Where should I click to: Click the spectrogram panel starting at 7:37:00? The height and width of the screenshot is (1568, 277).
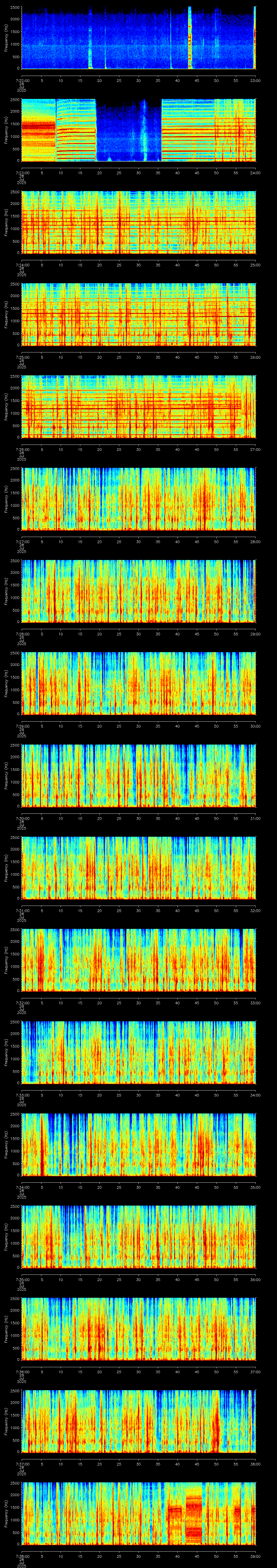139,1421
